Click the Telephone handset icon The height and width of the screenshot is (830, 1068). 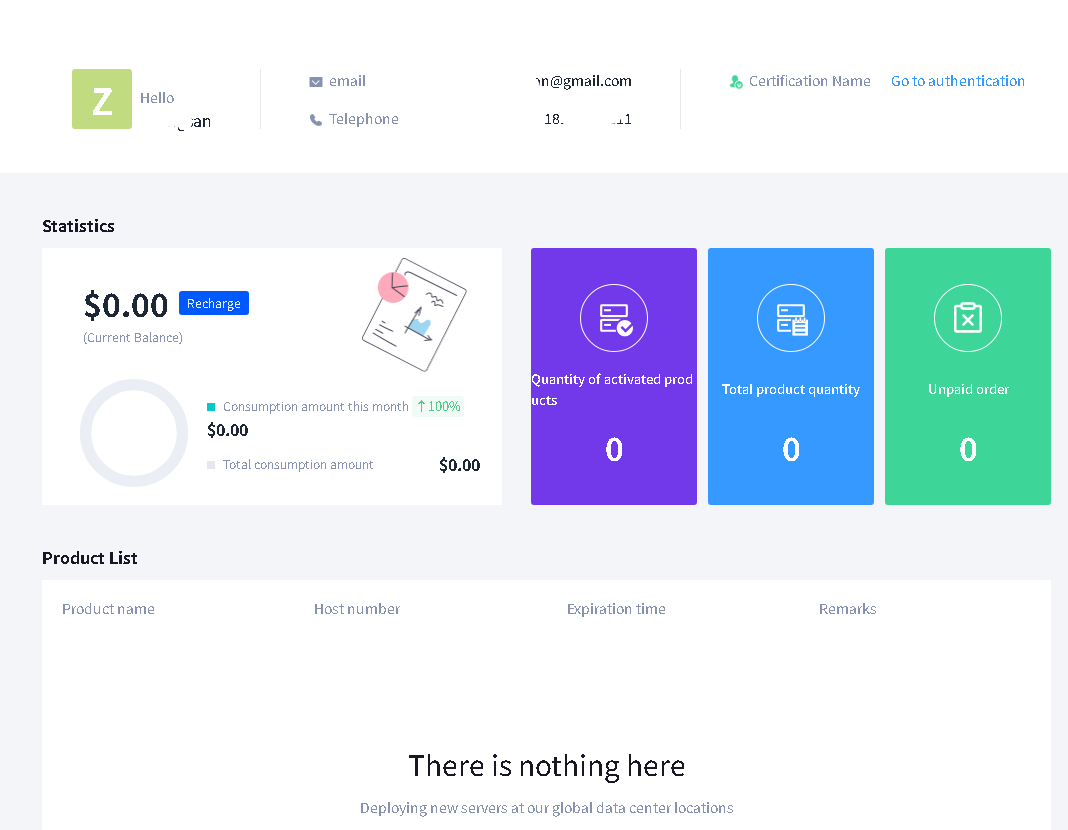click(317, 118)
